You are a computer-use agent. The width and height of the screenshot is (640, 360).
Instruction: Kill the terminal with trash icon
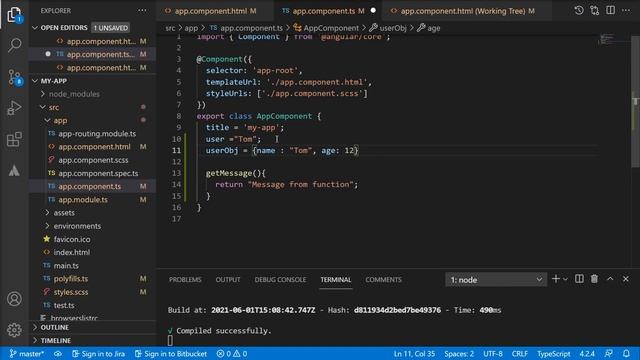(x=595, y=279)
